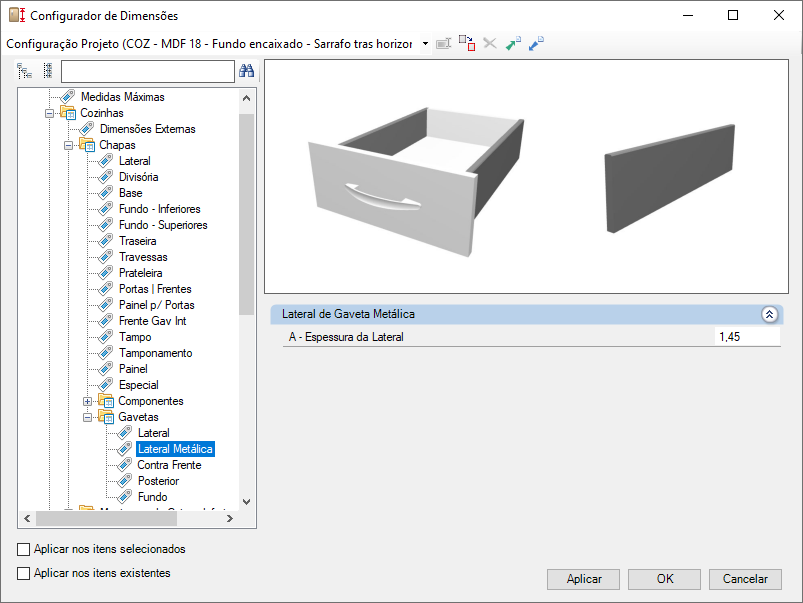Click the tag icon beside Contra Frente
Image resolution: width=803 pixels, height=603 pixels.
pos(124,465)
